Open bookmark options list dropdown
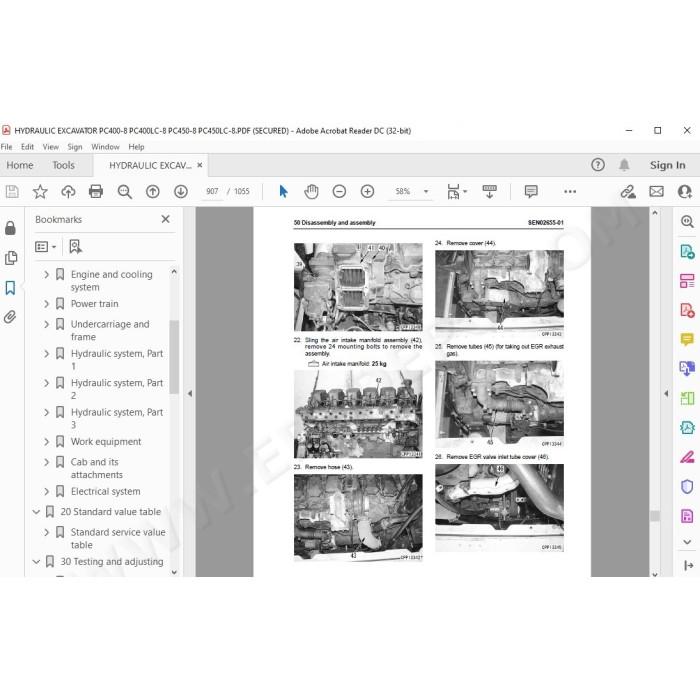The image size is (700, 700). pyautogui.click(x=45, y=246)
